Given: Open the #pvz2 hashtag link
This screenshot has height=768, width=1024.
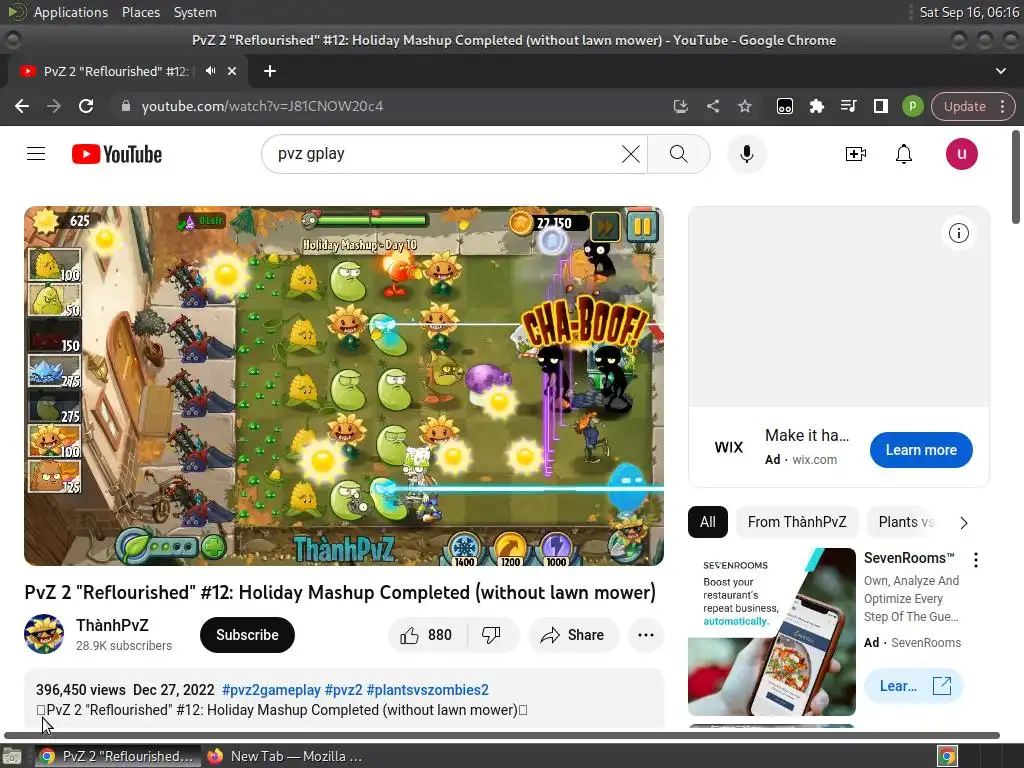Looking at the screenshot, I should [344, 690].
